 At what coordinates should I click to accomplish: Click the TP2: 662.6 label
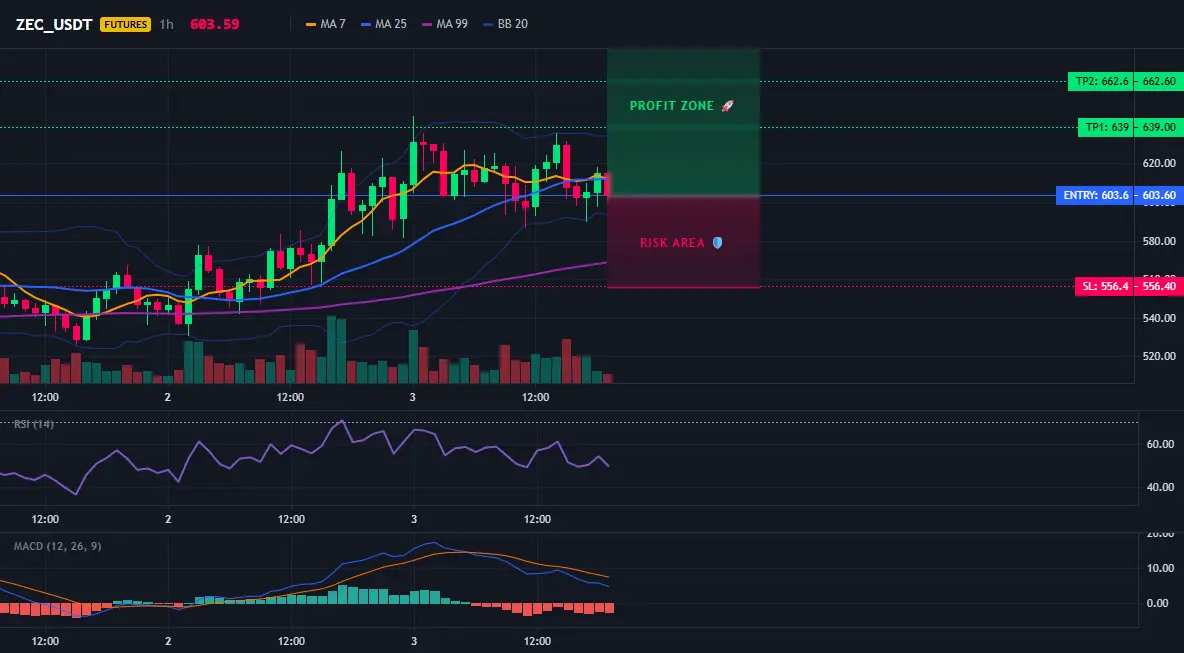tap(1102, 82)
